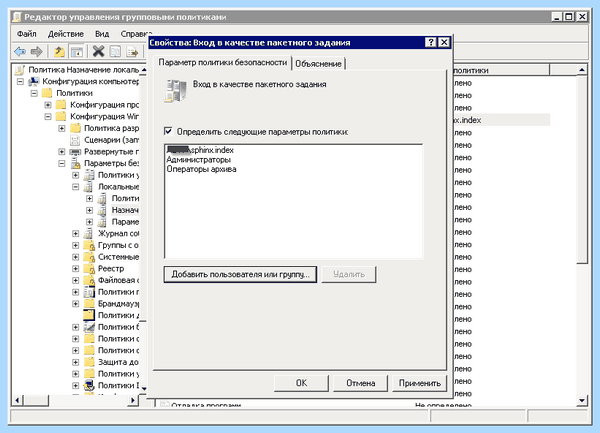This screenshot has height=433, width=600.
Task: Toggle Определить следующие параметры политики checkbox
Action: 168,131
